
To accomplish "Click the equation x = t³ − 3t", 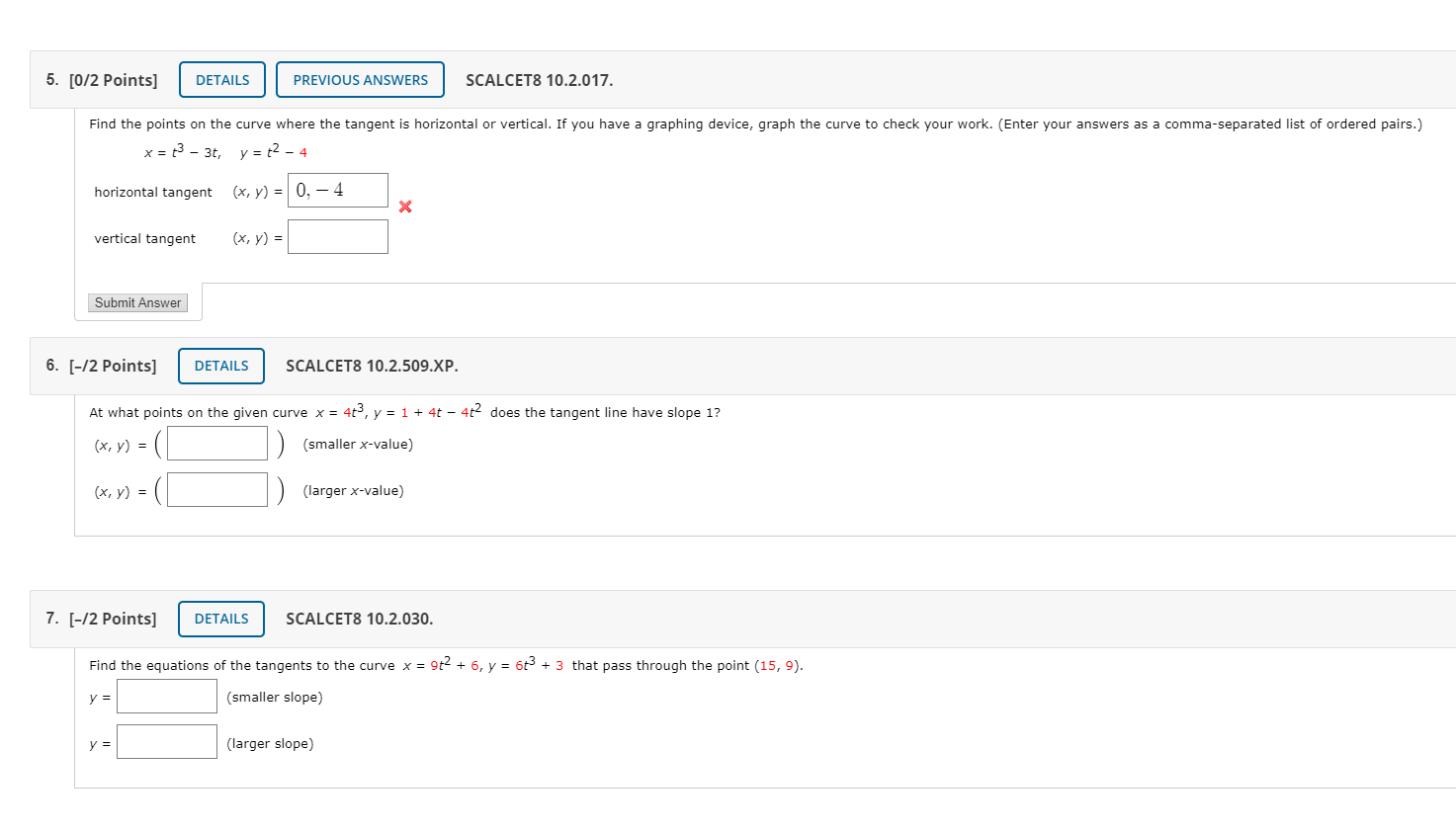I will tap(183, 152).
